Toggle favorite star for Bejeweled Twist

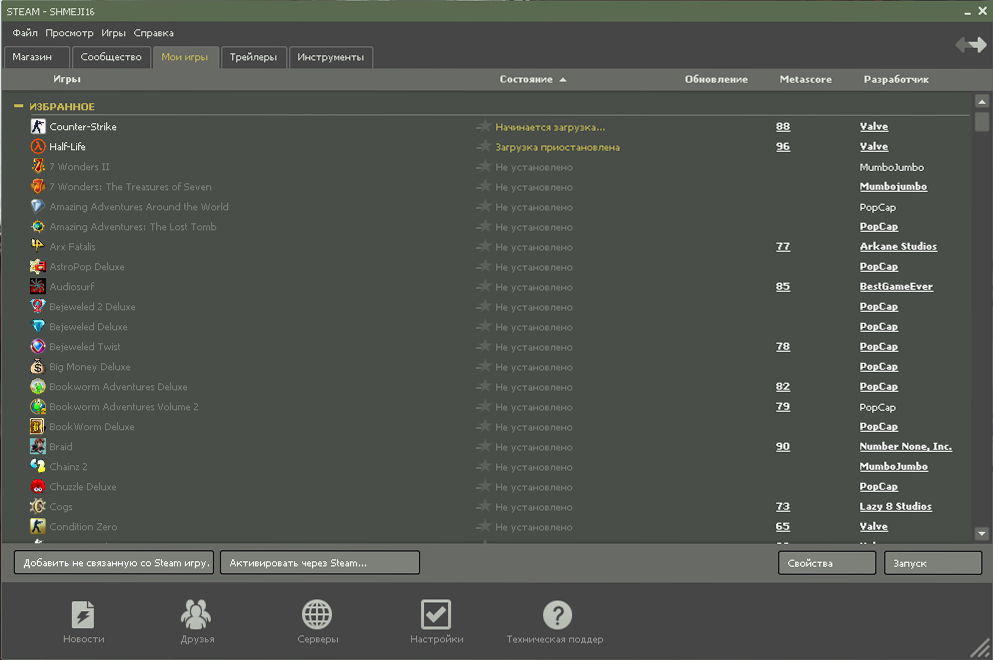point(484,346)
